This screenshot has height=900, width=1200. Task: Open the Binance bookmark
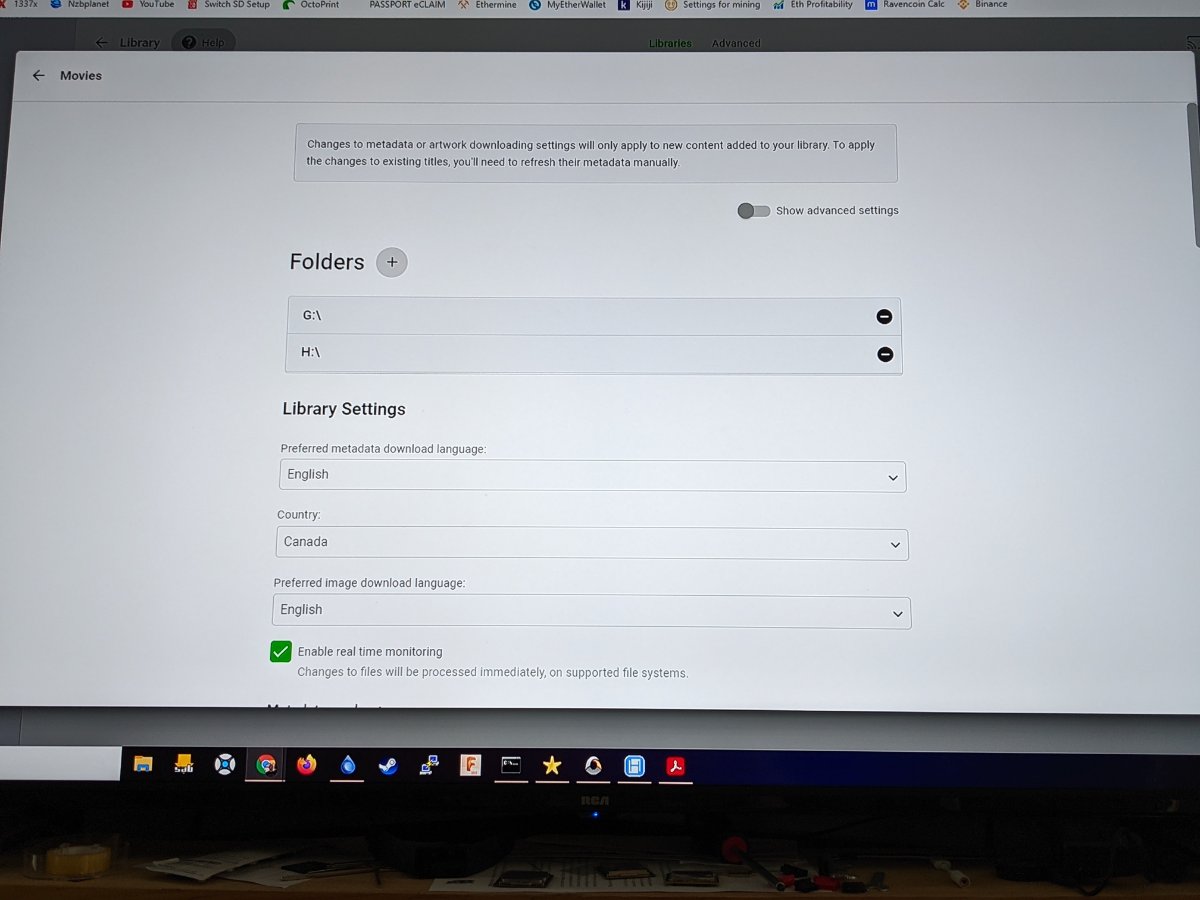tap(983, 5)
